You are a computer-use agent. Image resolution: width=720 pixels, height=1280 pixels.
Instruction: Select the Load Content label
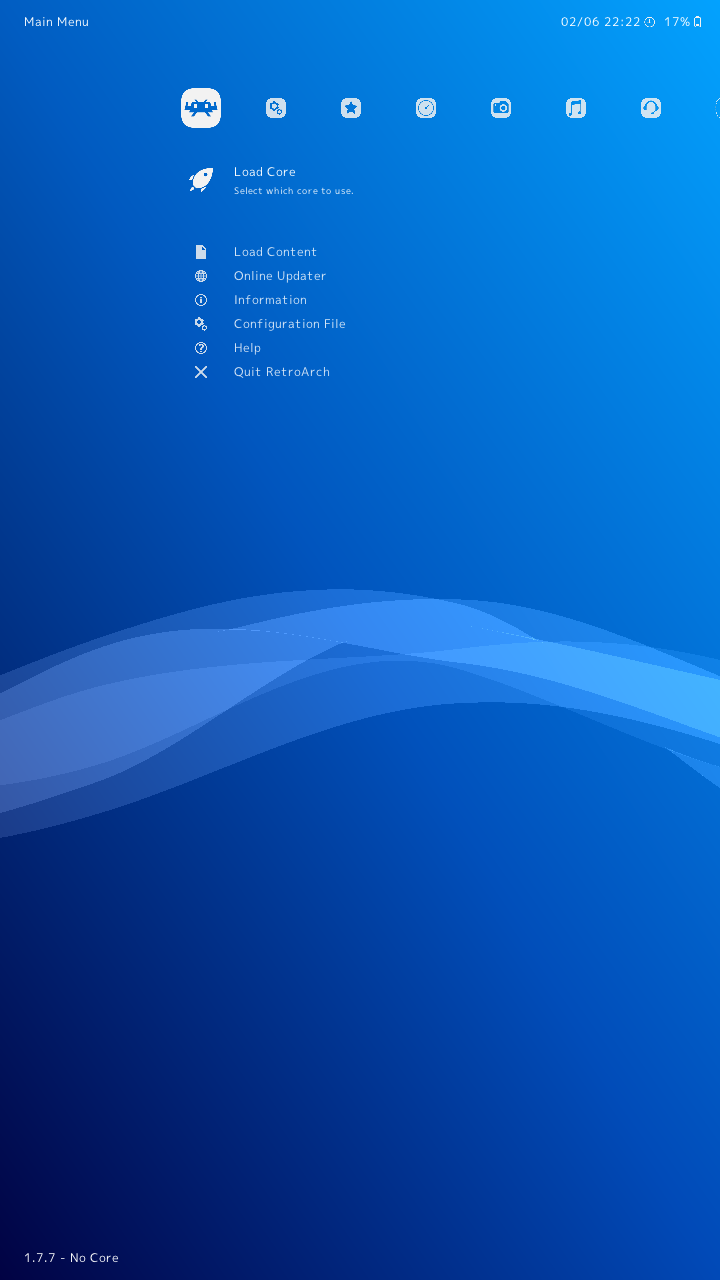click(275, 252)
